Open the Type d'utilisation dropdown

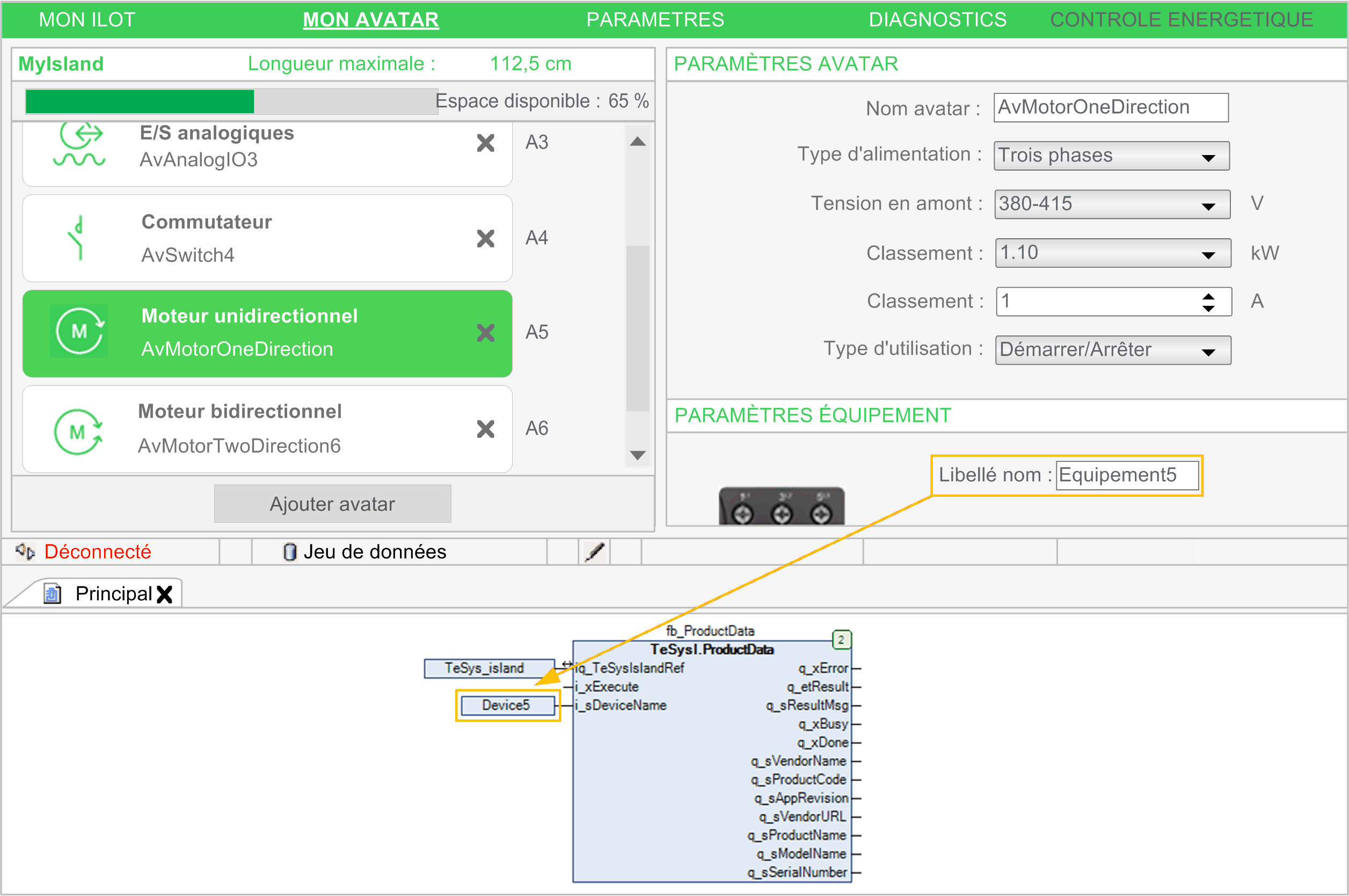[1208, 351]
